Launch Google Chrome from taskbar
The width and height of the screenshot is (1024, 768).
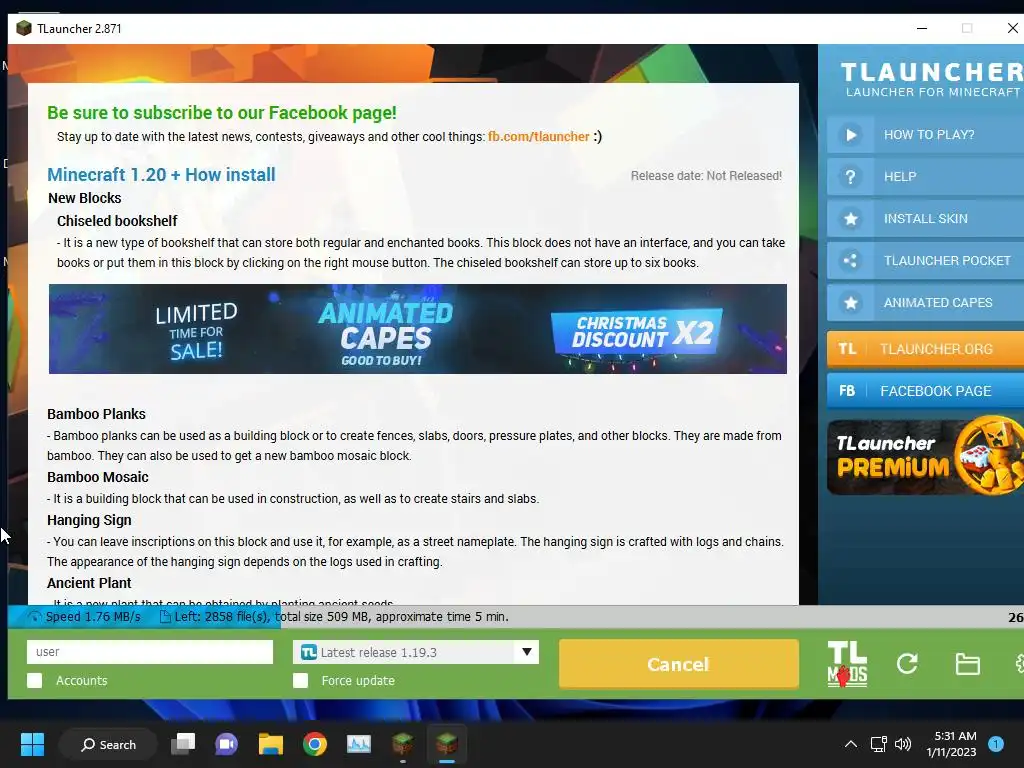click(x=314, y=744)
